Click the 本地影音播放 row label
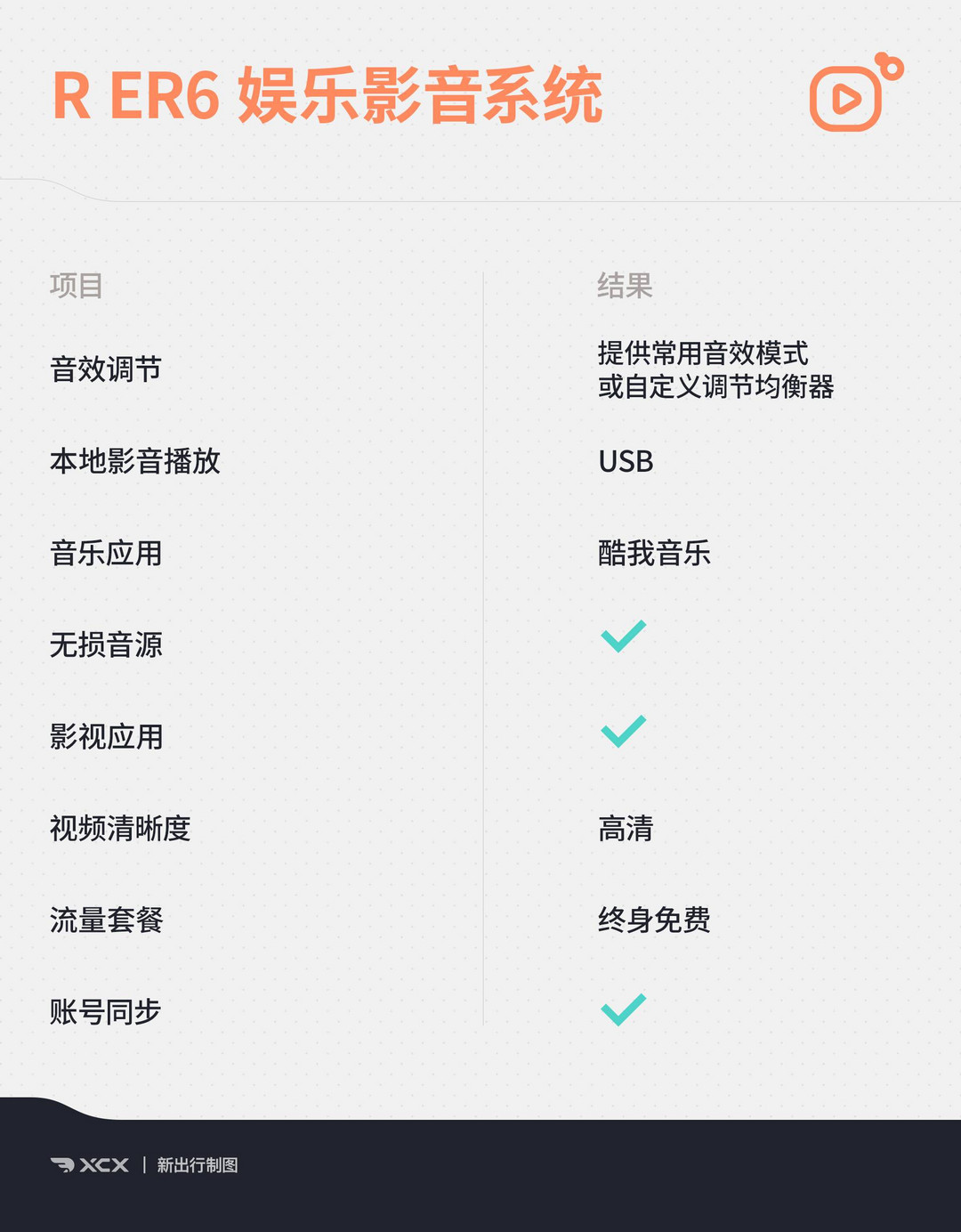Viewport: 961px width, 1232px height. click(x=135, y=461)
